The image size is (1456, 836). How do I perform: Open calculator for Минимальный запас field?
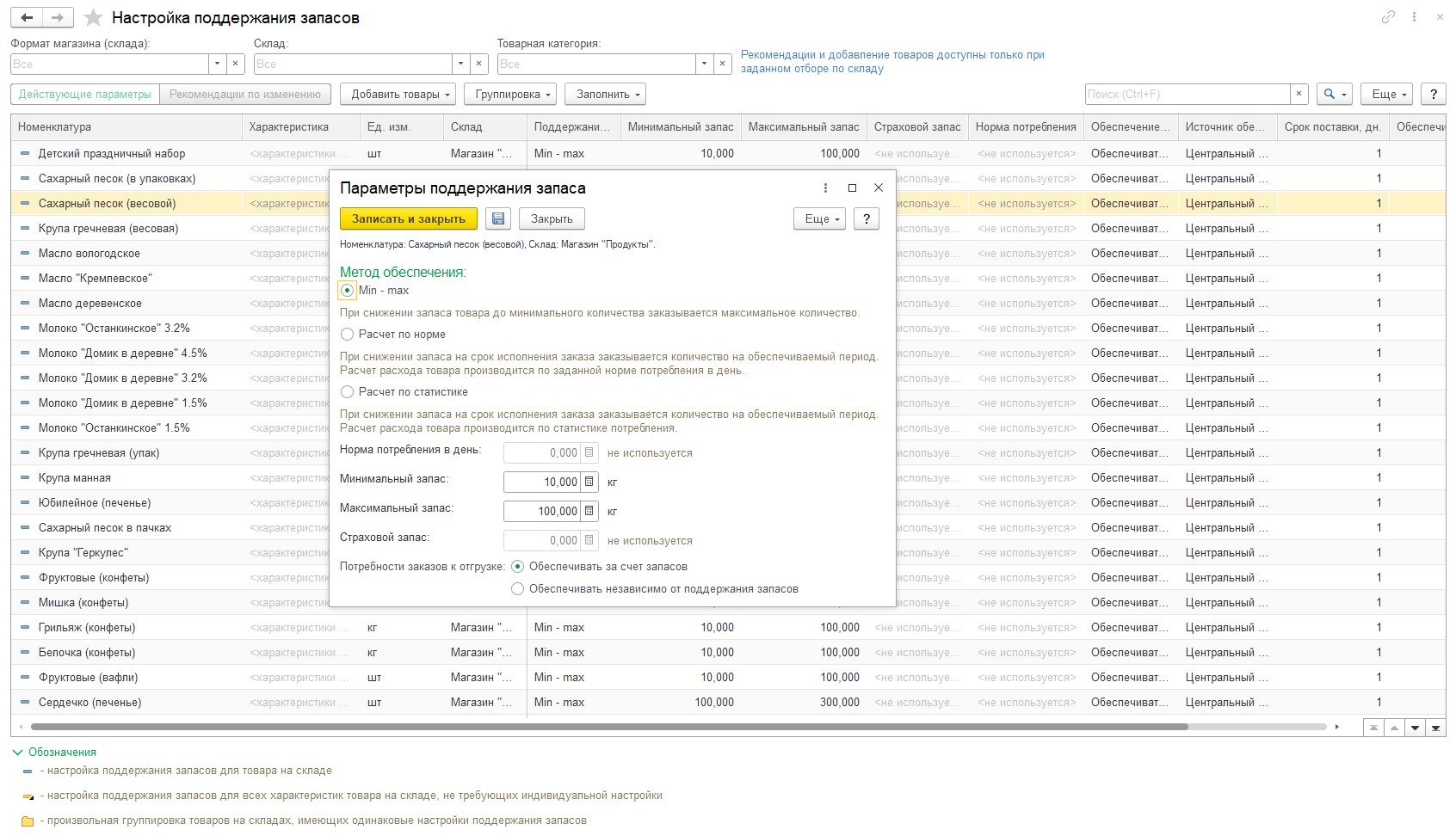click(589, 483)
